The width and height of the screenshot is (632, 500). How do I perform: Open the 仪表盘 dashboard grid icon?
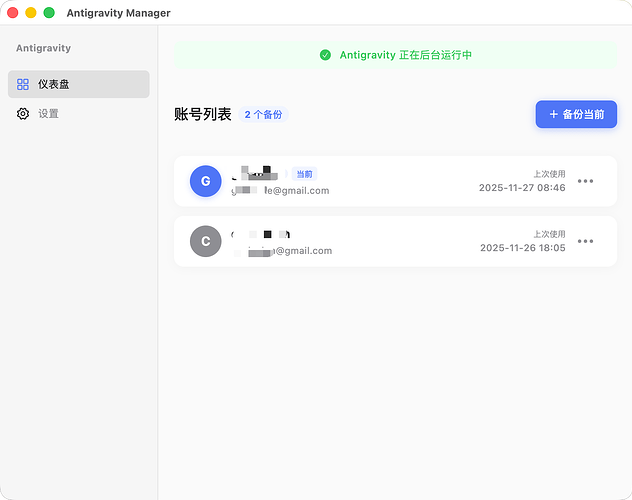(23, 84)
